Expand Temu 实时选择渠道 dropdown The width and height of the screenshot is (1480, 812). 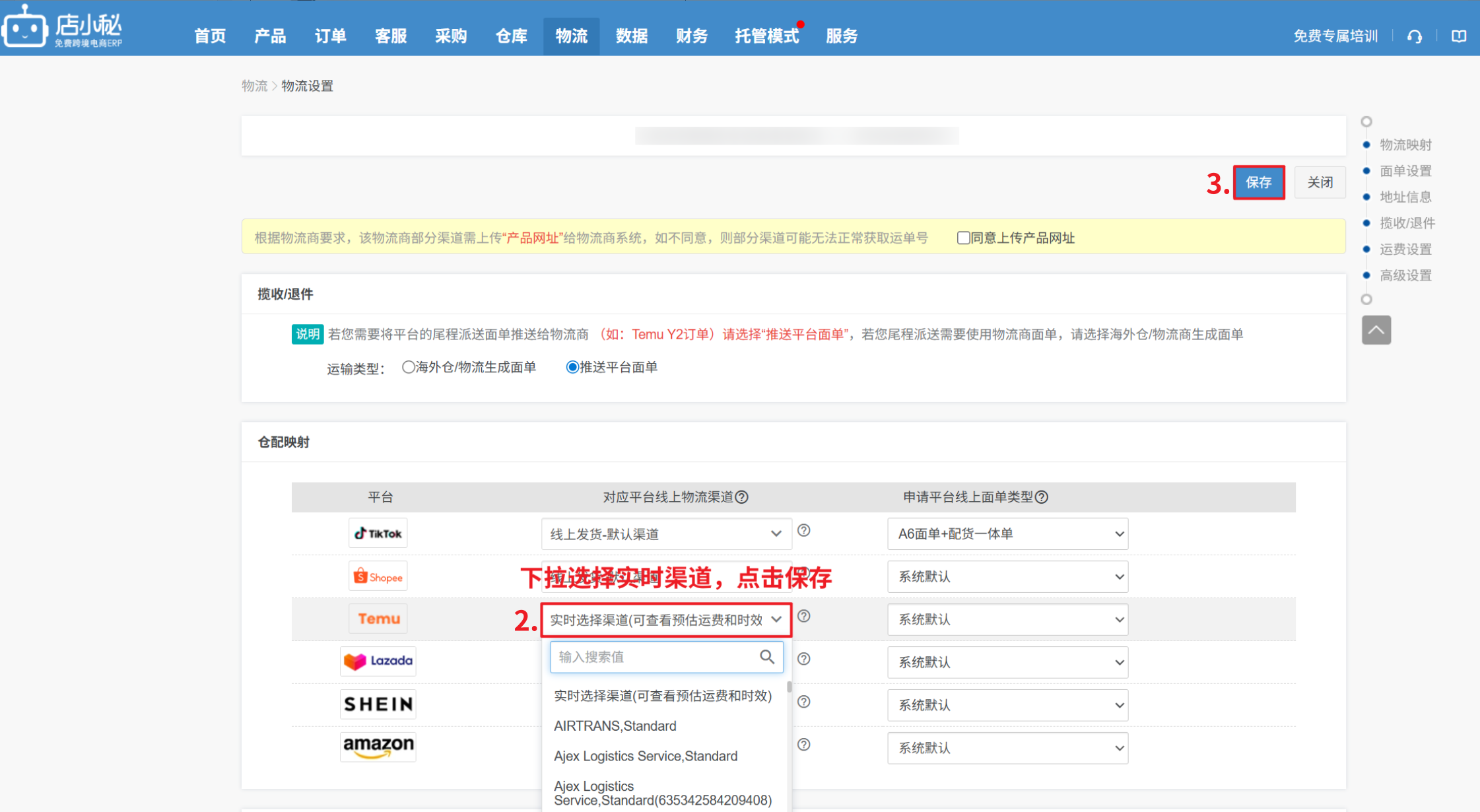coord(665,620)
